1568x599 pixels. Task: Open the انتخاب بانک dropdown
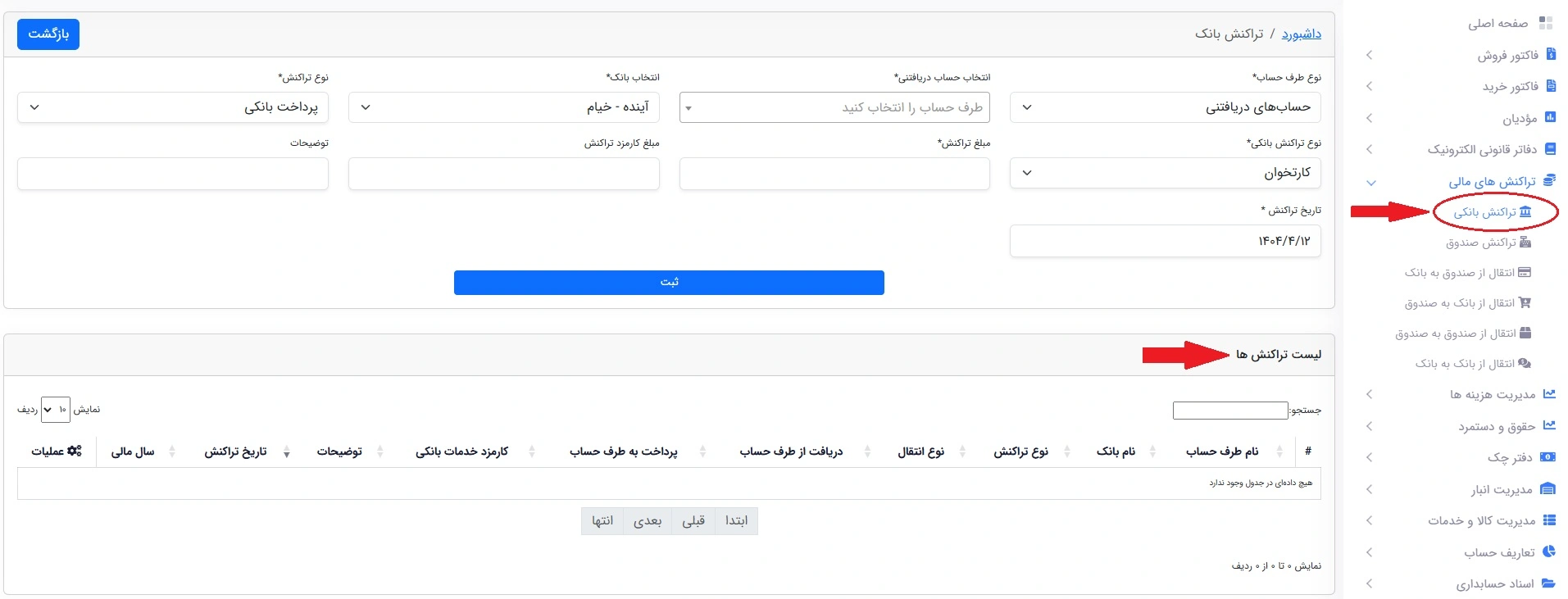point(504,107)
